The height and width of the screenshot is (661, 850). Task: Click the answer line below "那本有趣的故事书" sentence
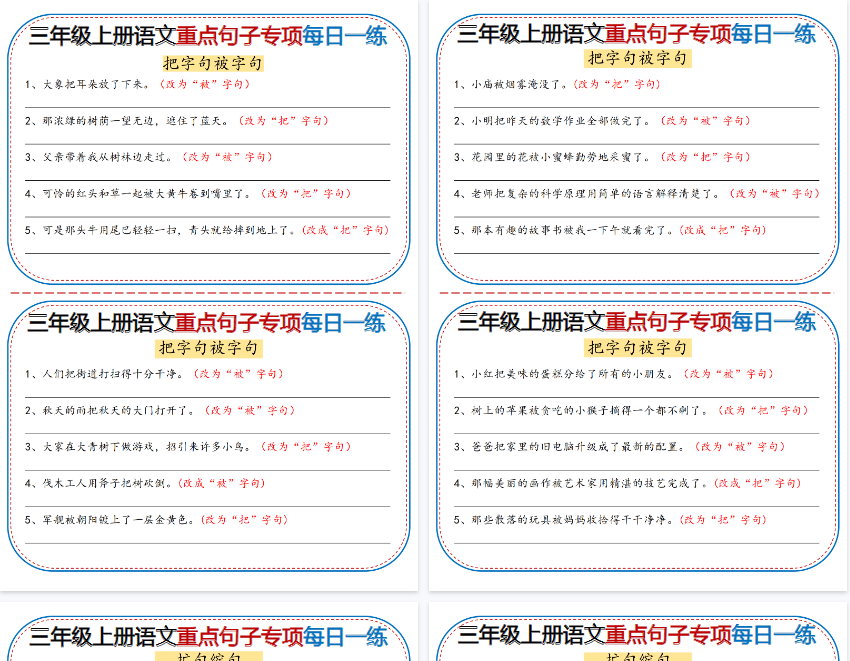coord(637,252)
